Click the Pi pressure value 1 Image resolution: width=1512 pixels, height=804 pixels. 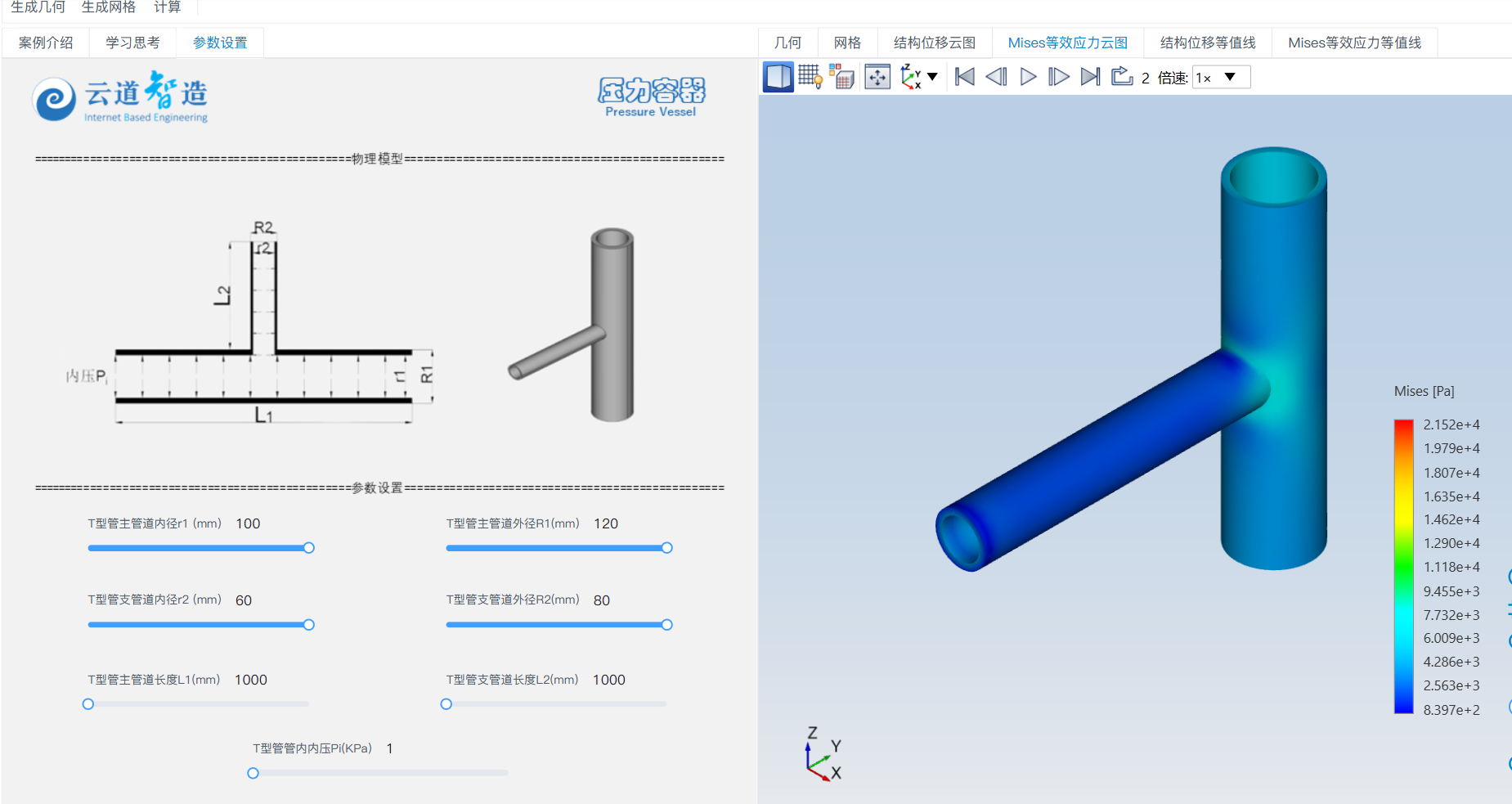point(390,748)
